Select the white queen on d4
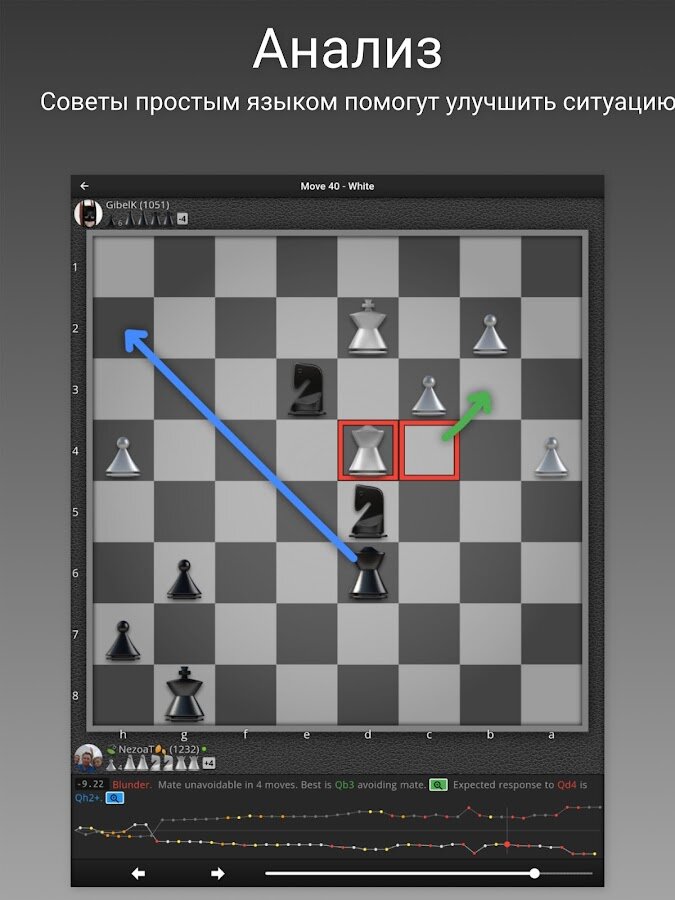Viewport: 675px width, 900px height. click(367, 450)
